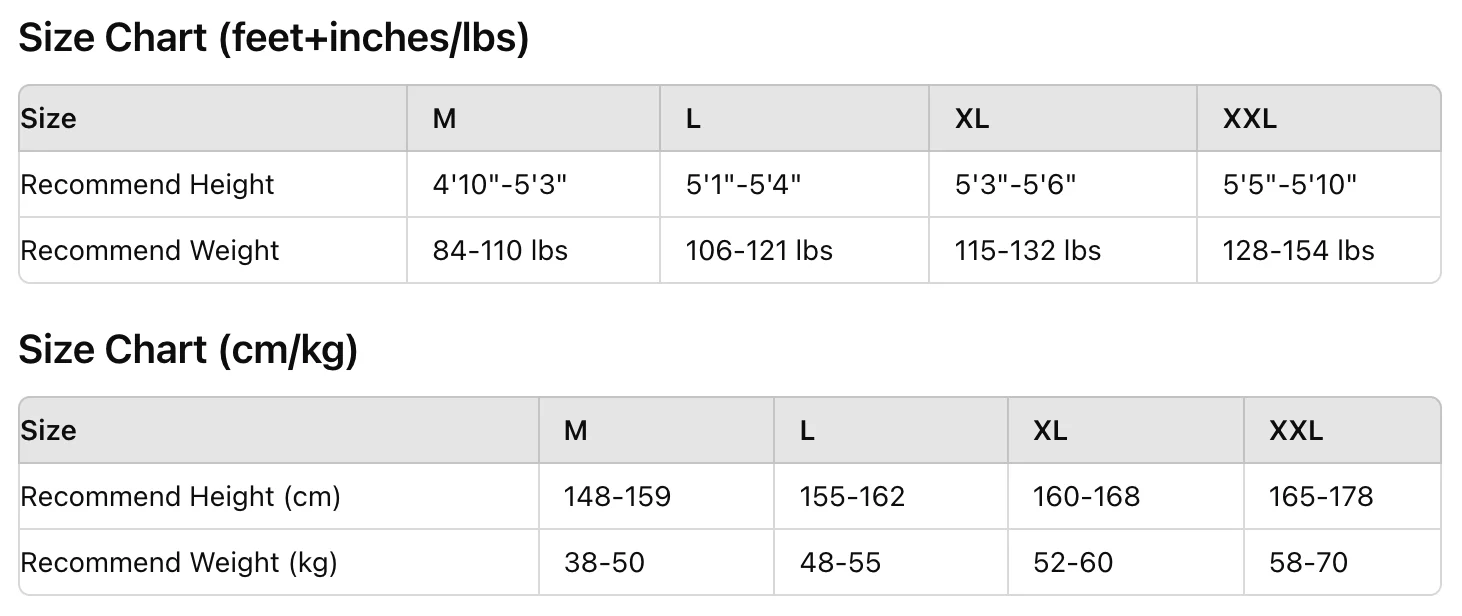
Task: Select the 48-55 weight cell
Action: click(840, 563)
